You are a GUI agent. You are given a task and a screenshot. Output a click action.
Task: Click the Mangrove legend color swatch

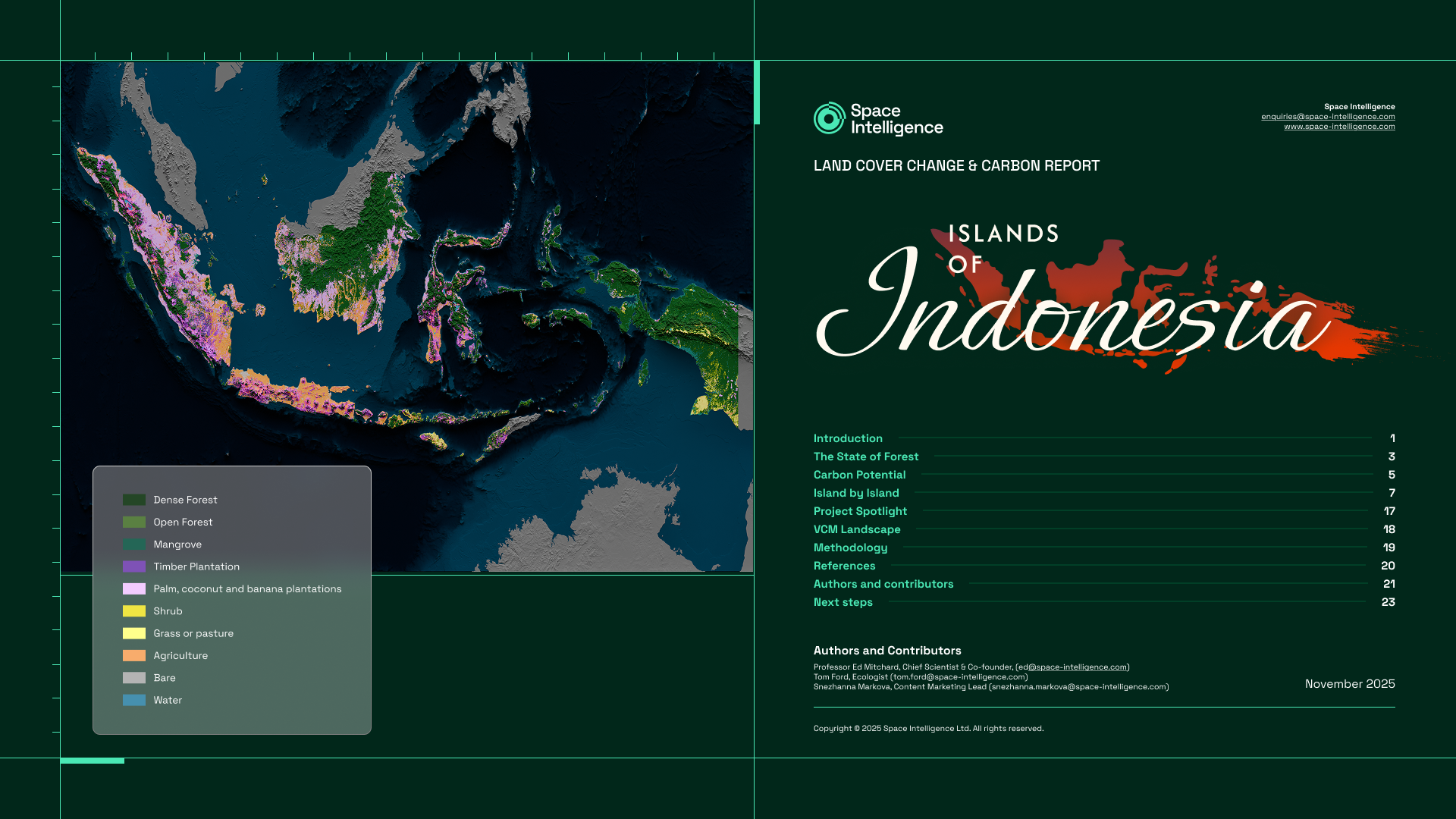pos(134,544)
